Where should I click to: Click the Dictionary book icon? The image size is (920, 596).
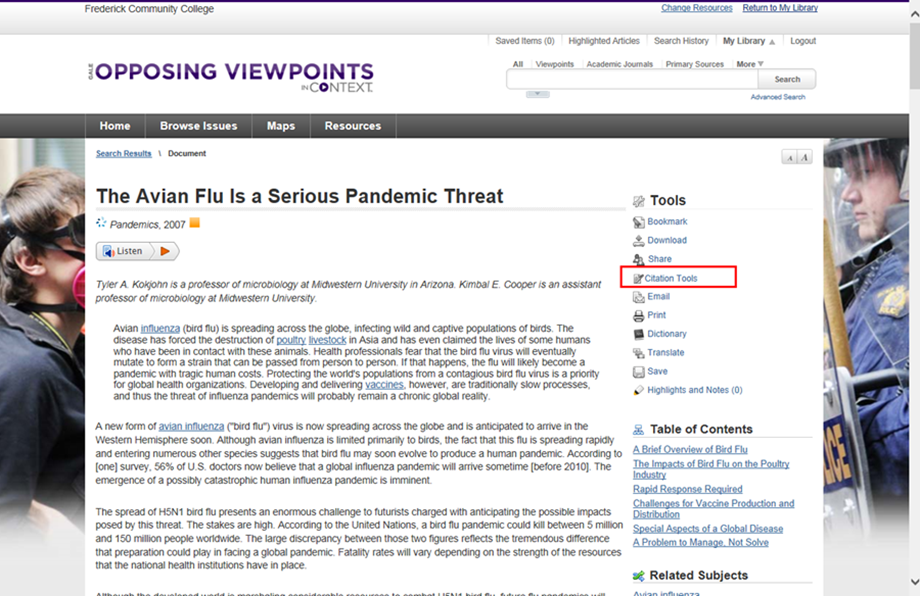638,334
